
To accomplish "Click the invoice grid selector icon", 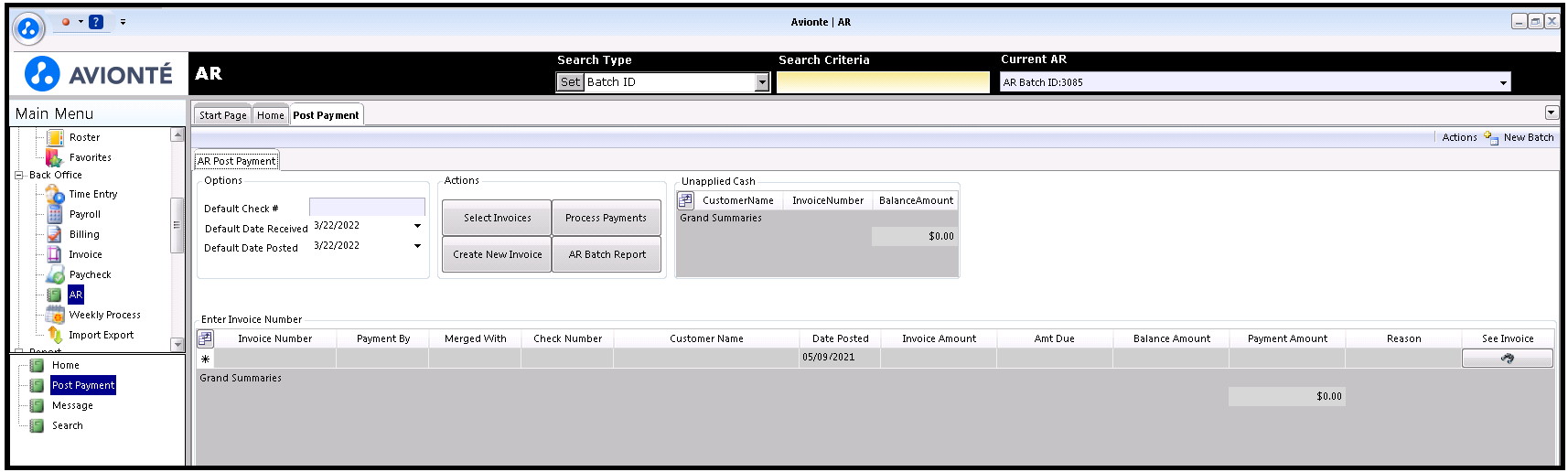I will 205,338.
